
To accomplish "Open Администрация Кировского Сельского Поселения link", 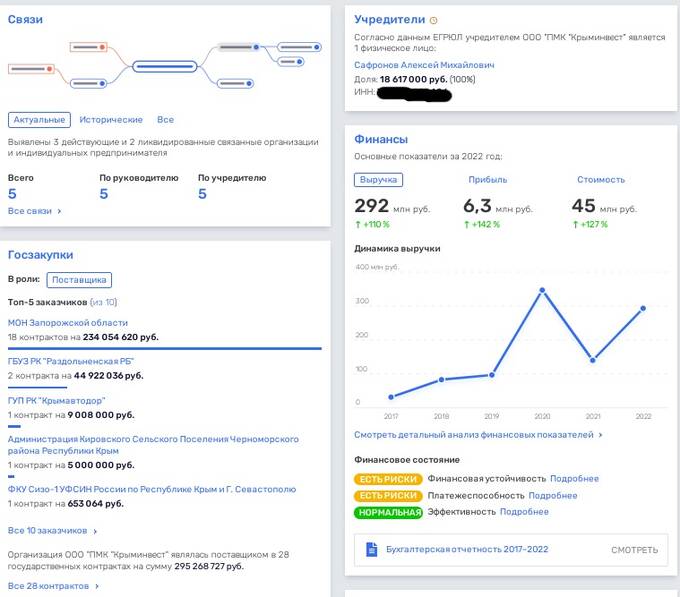I will coord(153,445).
